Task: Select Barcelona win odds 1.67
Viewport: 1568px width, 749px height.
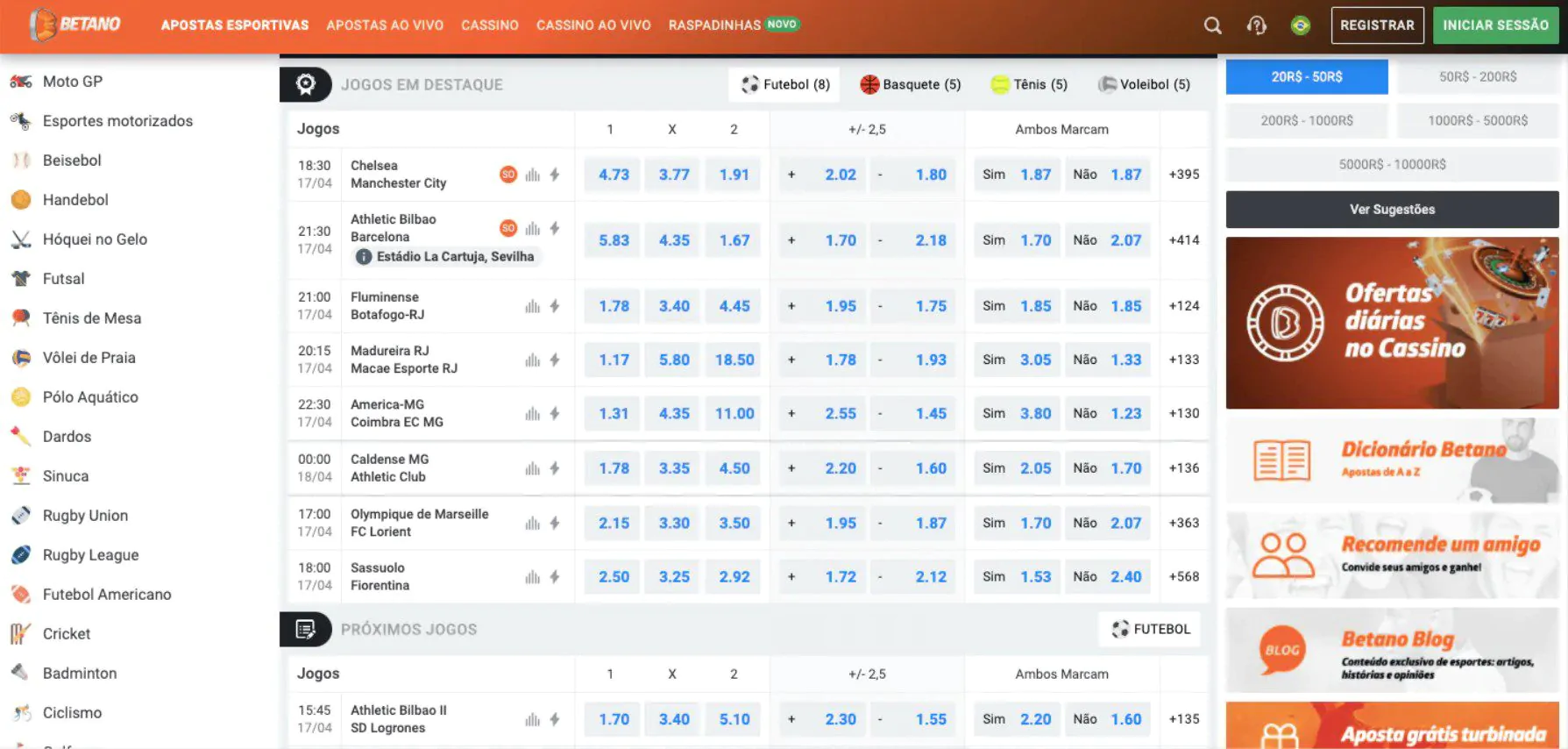Action: tap(734, 240)
